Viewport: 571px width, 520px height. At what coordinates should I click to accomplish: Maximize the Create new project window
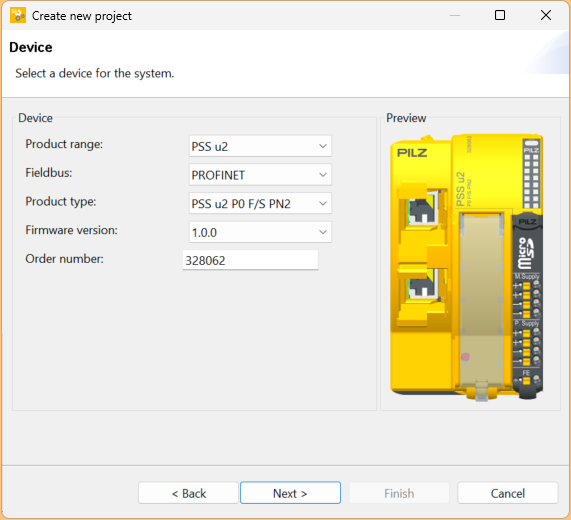pos(500,15)
